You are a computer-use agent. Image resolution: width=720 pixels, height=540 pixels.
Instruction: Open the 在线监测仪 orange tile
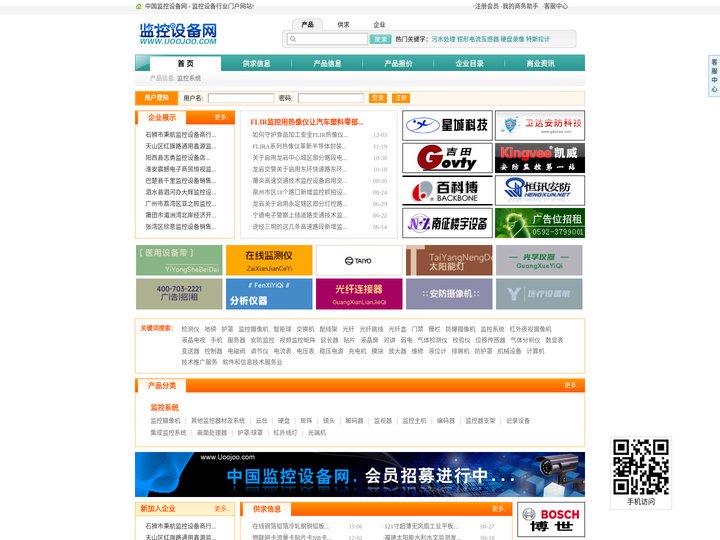[269, 260]
